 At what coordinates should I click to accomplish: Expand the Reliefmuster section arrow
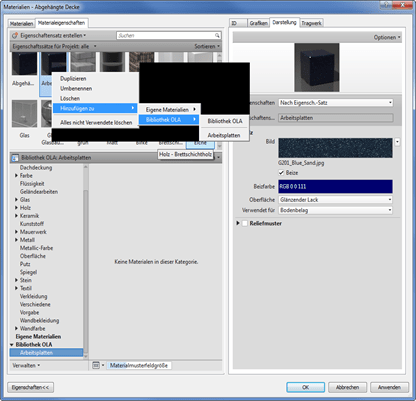238,223
